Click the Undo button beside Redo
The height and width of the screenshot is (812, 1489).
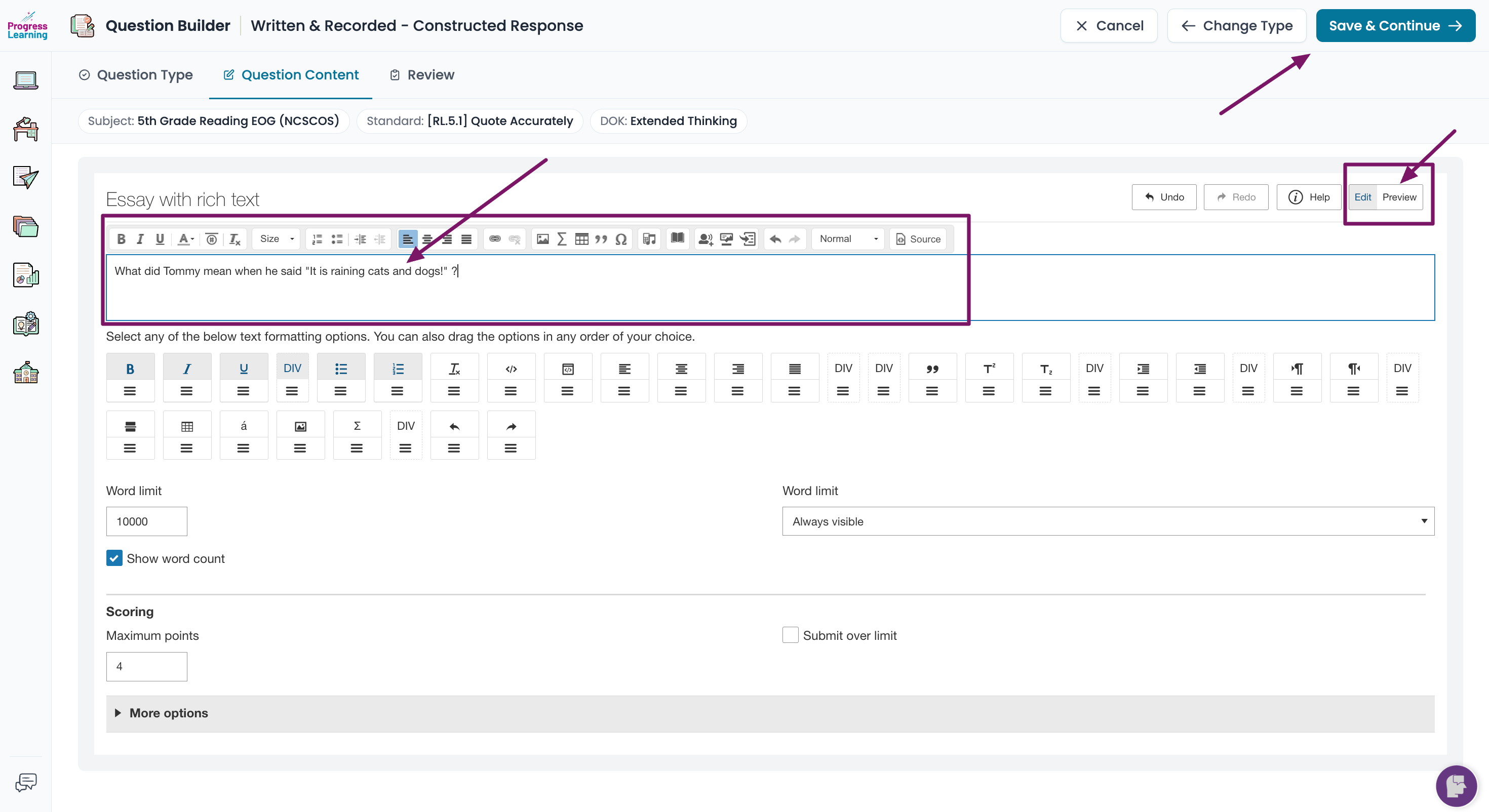tap(1164, 197)
